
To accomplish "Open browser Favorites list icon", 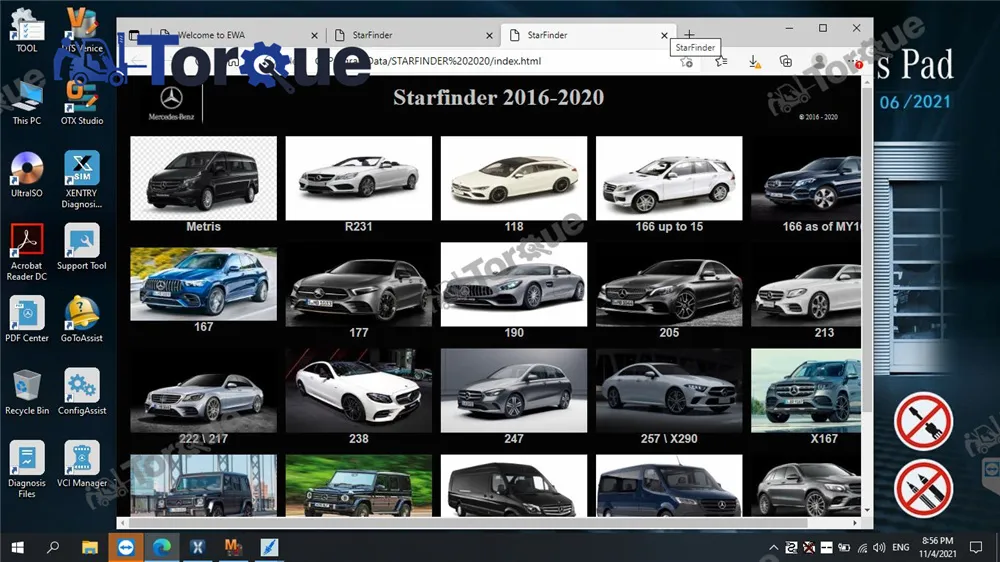I will coord(721,61).
